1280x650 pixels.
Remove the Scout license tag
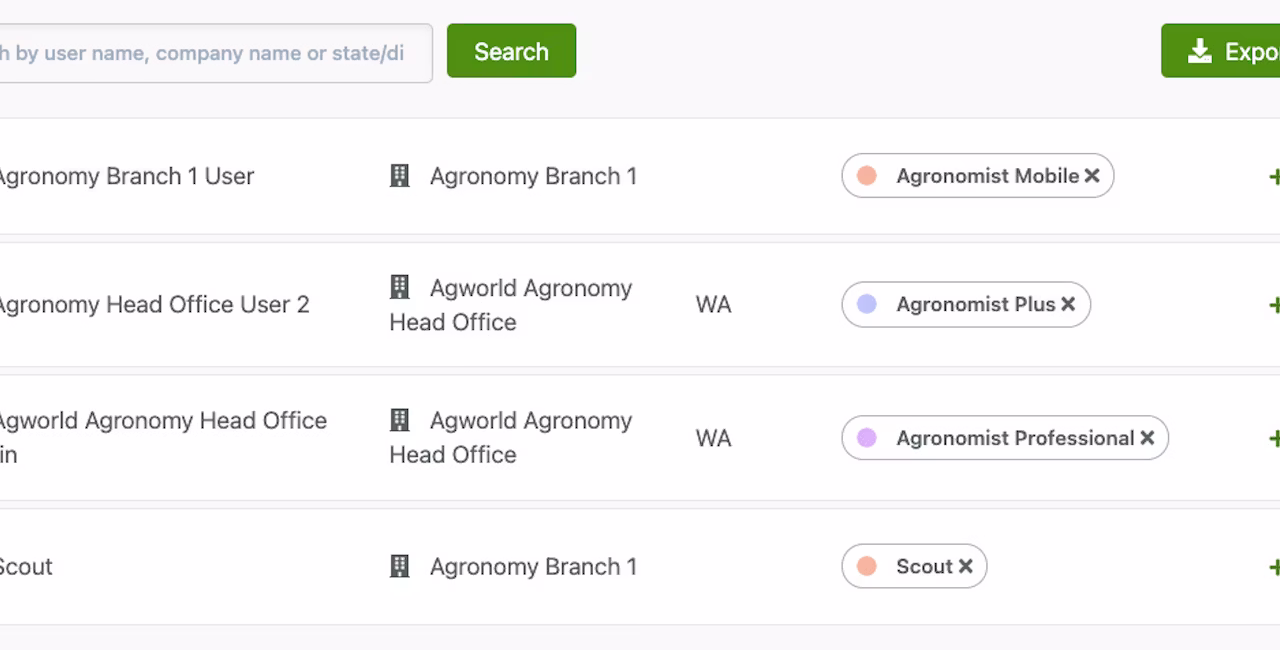coord(965,566)
